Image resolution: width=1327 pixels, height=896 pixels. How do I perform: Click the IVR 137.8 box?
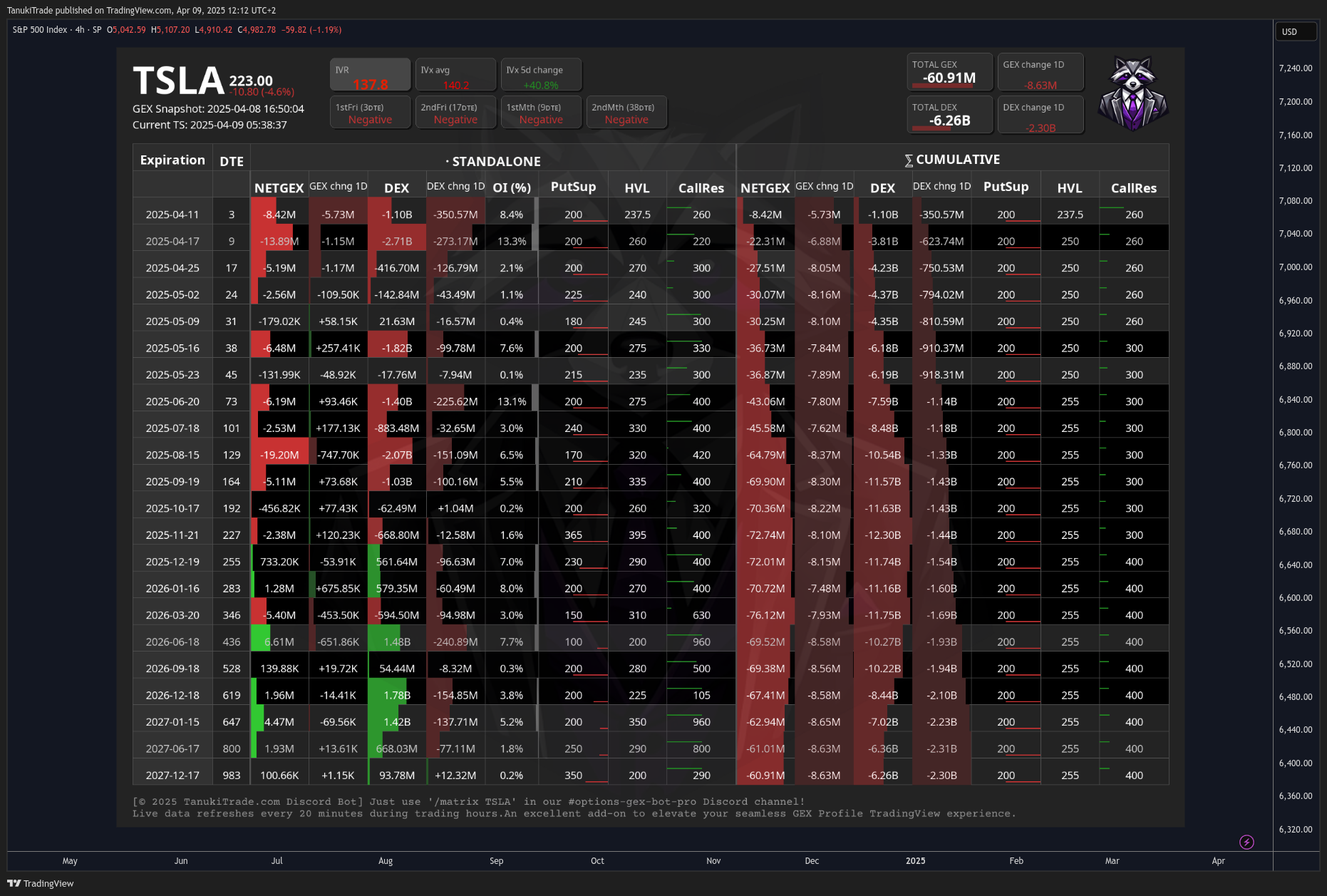point(370,75)
